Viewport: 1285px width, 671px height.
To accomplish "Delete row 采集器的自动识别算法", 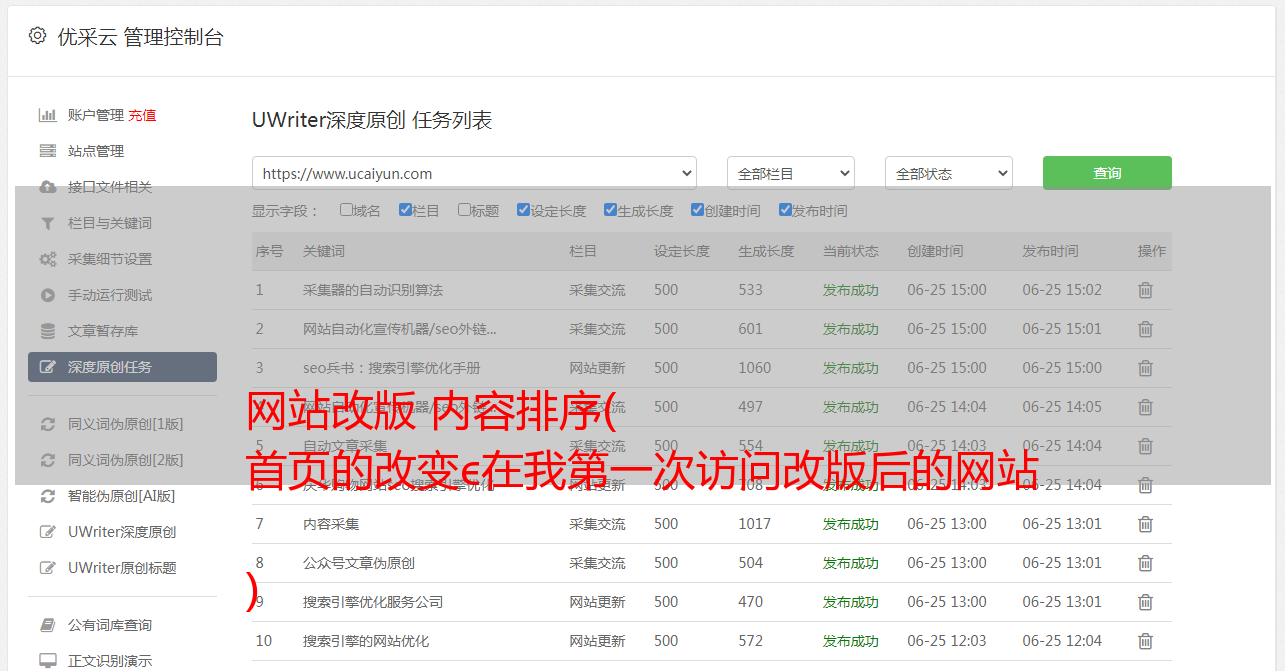I will coord(1146,290).
